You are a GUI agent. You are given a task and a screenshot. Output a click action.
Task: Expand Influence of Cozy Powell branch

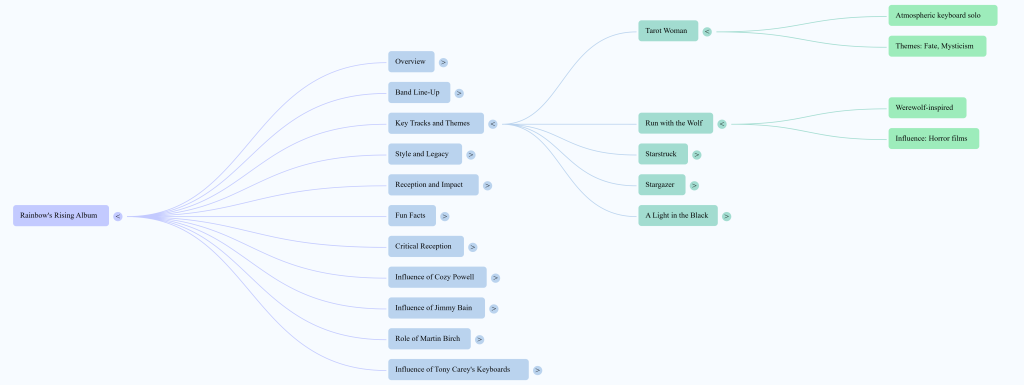496,278
